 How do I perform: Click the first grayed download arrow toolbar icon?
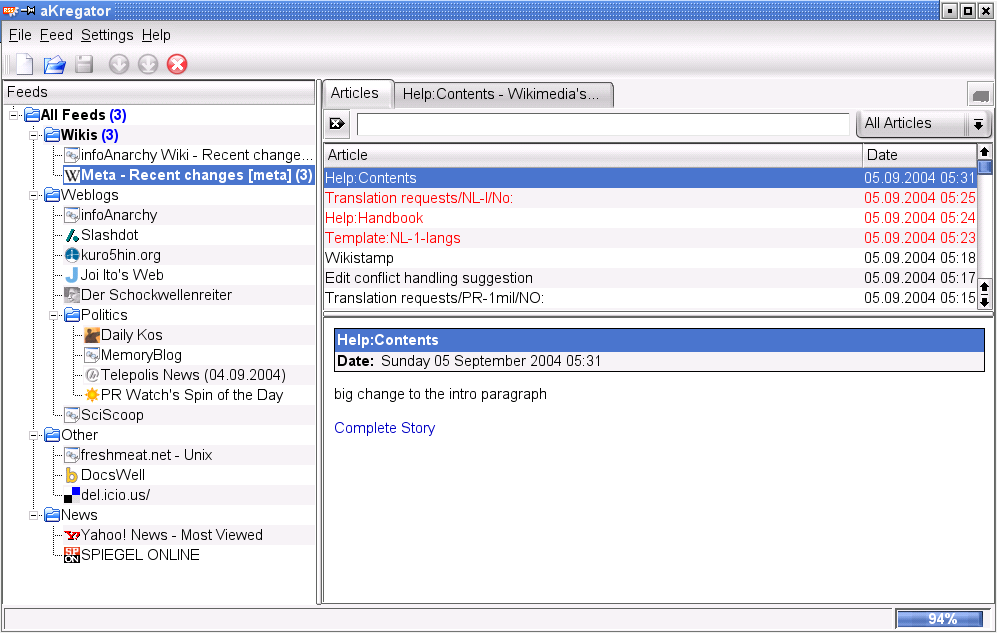click(x=119, y=64)
